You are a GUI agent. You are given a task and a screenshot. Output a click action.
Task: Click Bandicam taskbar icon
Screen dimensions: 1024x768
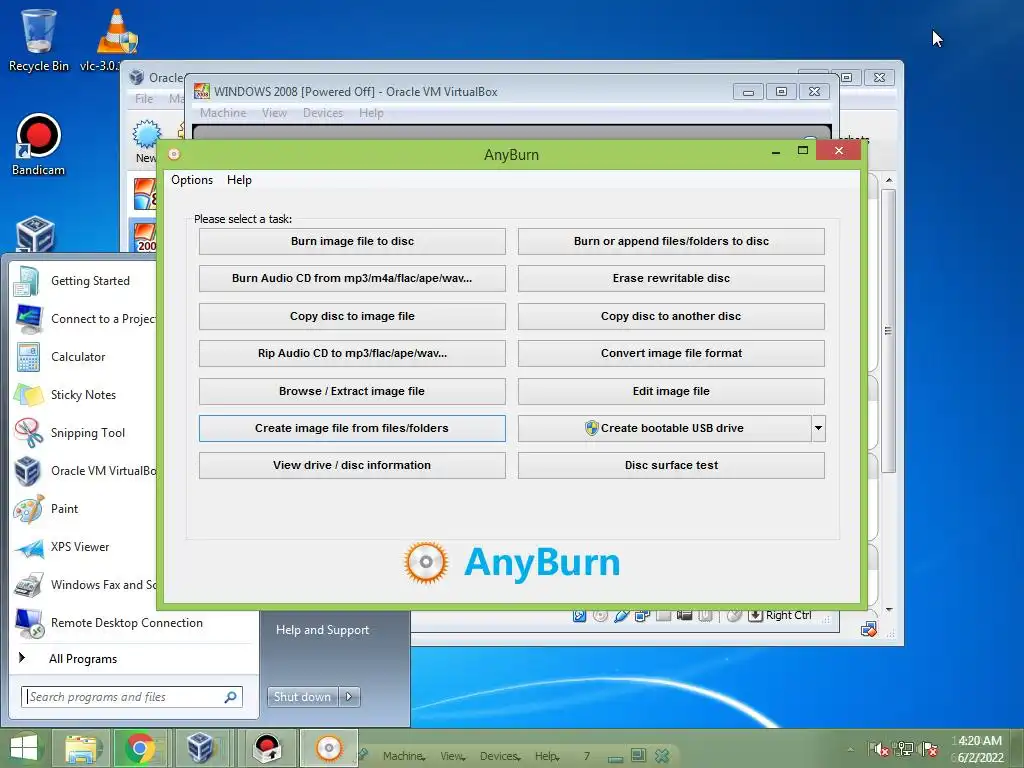pos(266,748)
